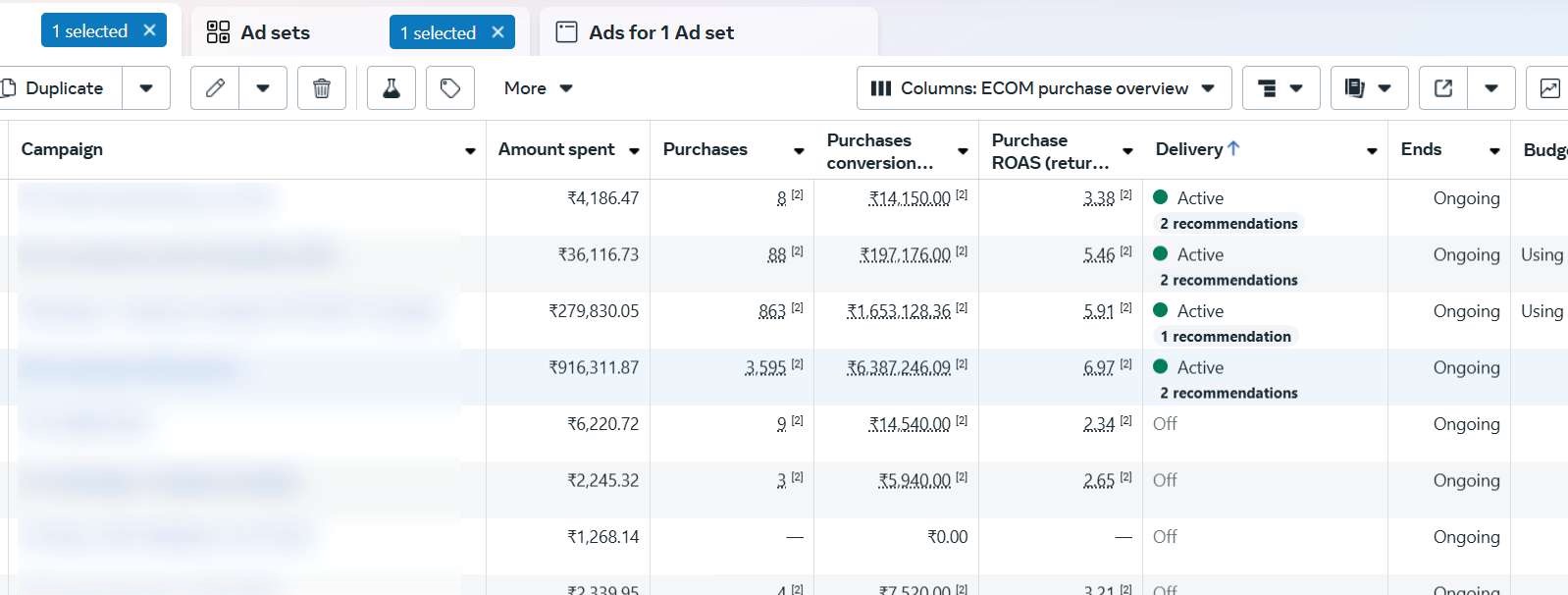This screenshot has height=595, width=1568.
Task: Open the More dropdown menu
Action: pos(538,88)
